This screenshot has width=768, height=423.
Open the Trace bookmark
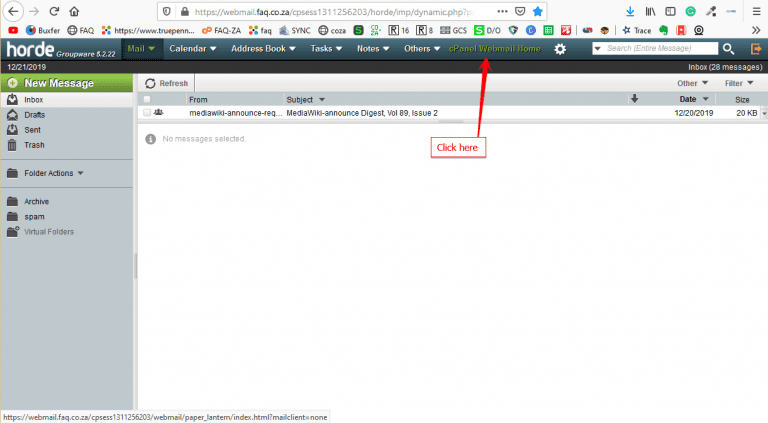pyautogui.click(x=637, y=30)
